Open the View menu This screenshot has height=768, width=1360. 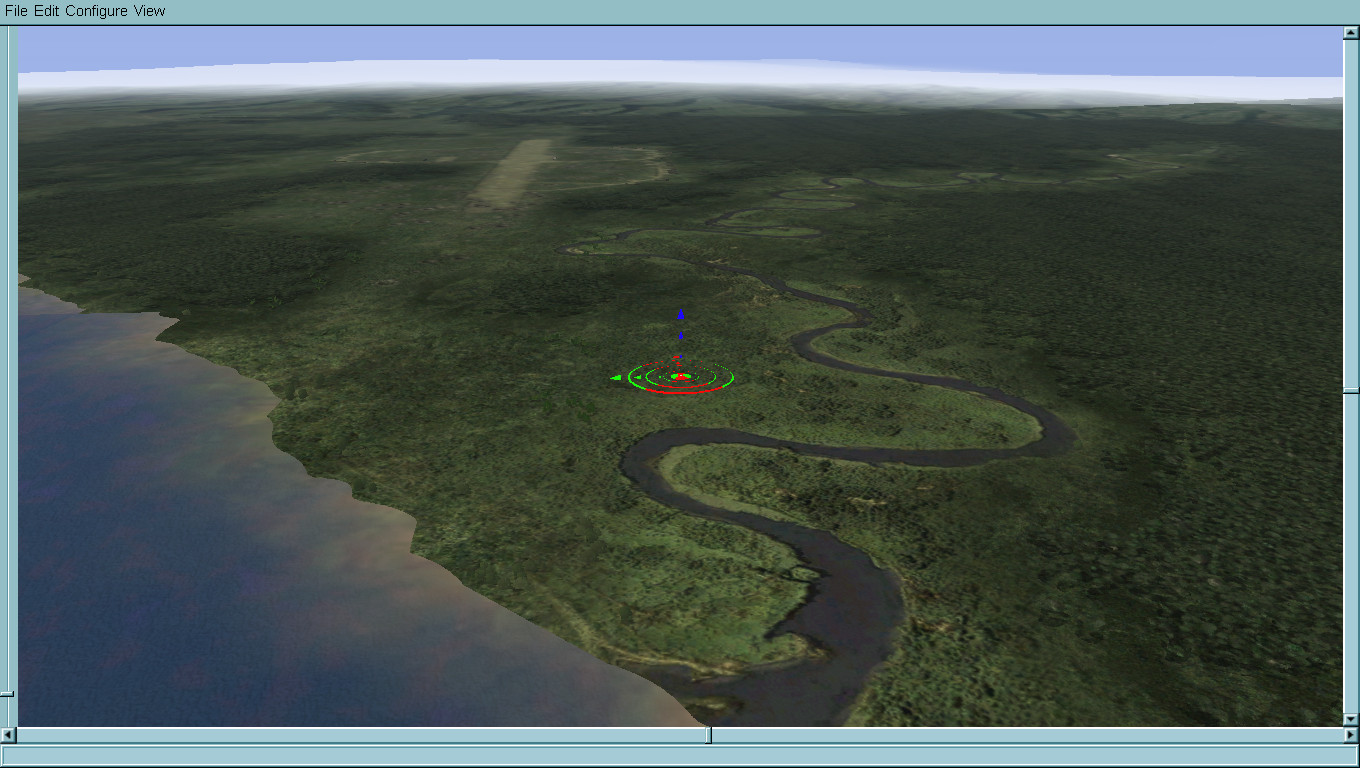(150, 11)
